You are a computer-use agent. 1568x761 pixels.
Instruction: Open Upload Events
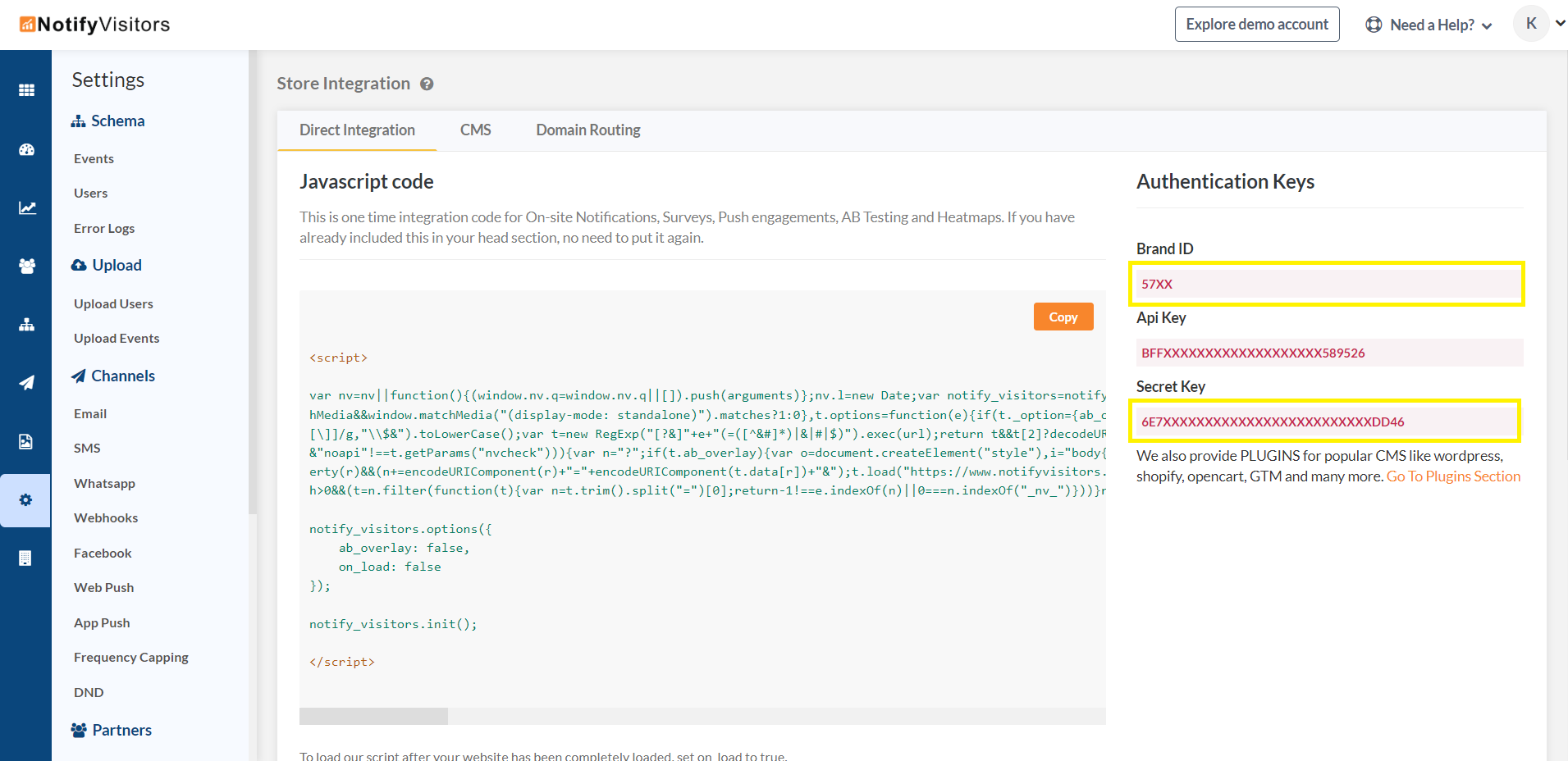117,339
